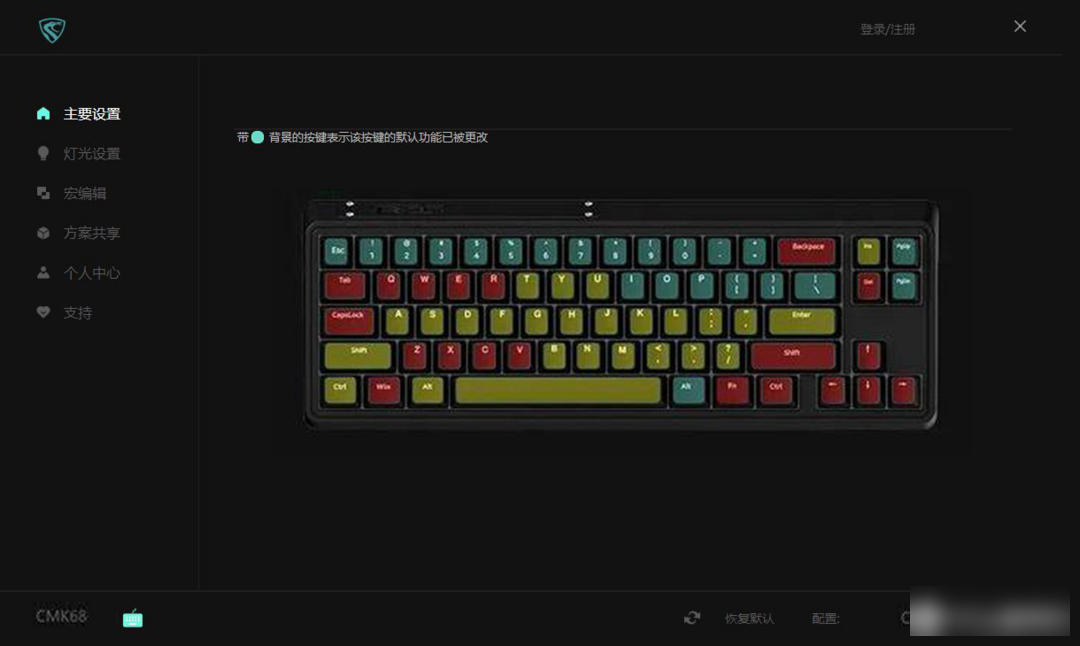The width and height of the screenshot is (1080, 646).
Task: Open the 主要设置 home icon
Action: [x=43, y=114]
